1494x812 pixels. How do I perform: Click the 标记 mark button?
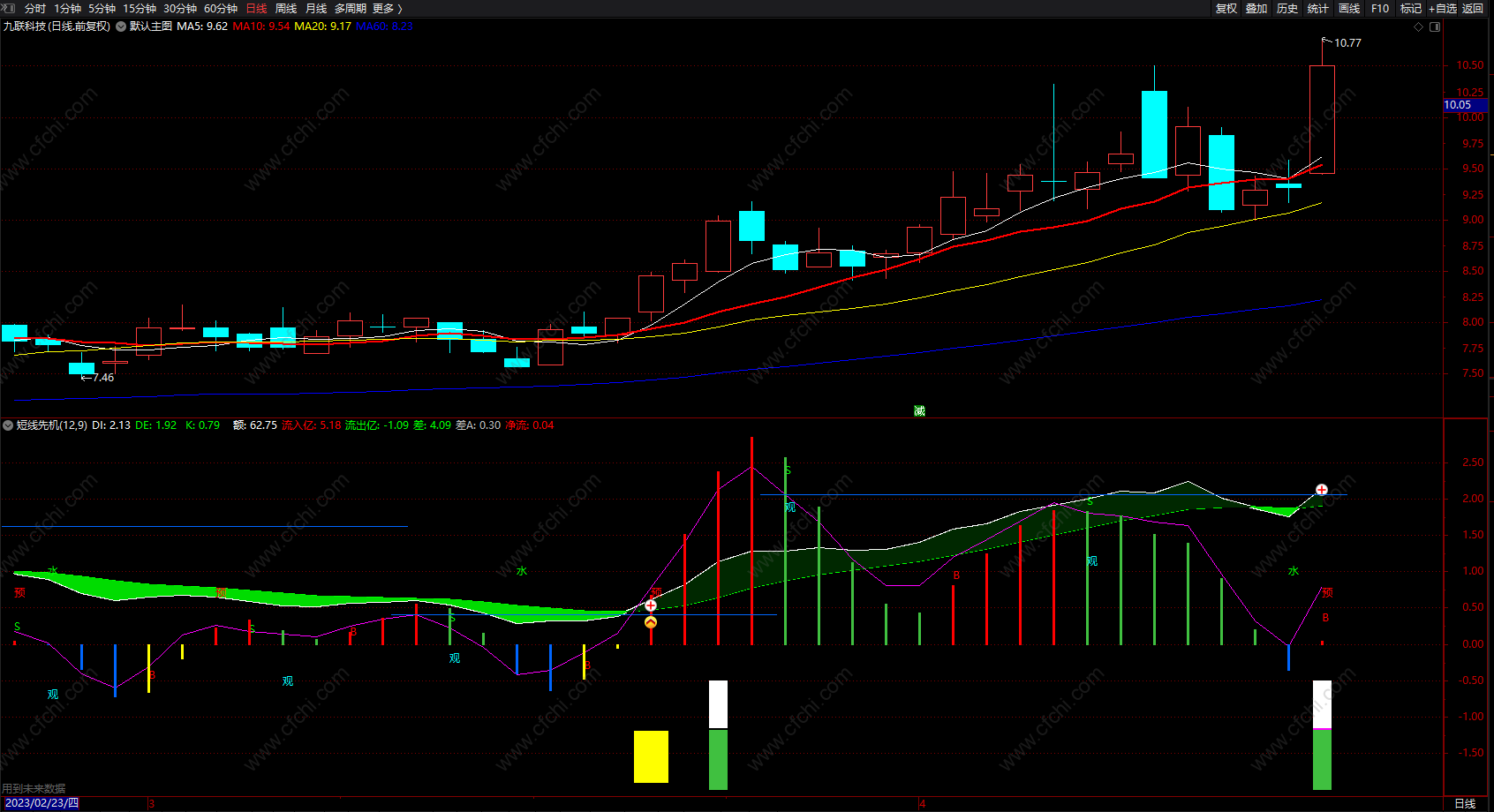pos(1411,8)
